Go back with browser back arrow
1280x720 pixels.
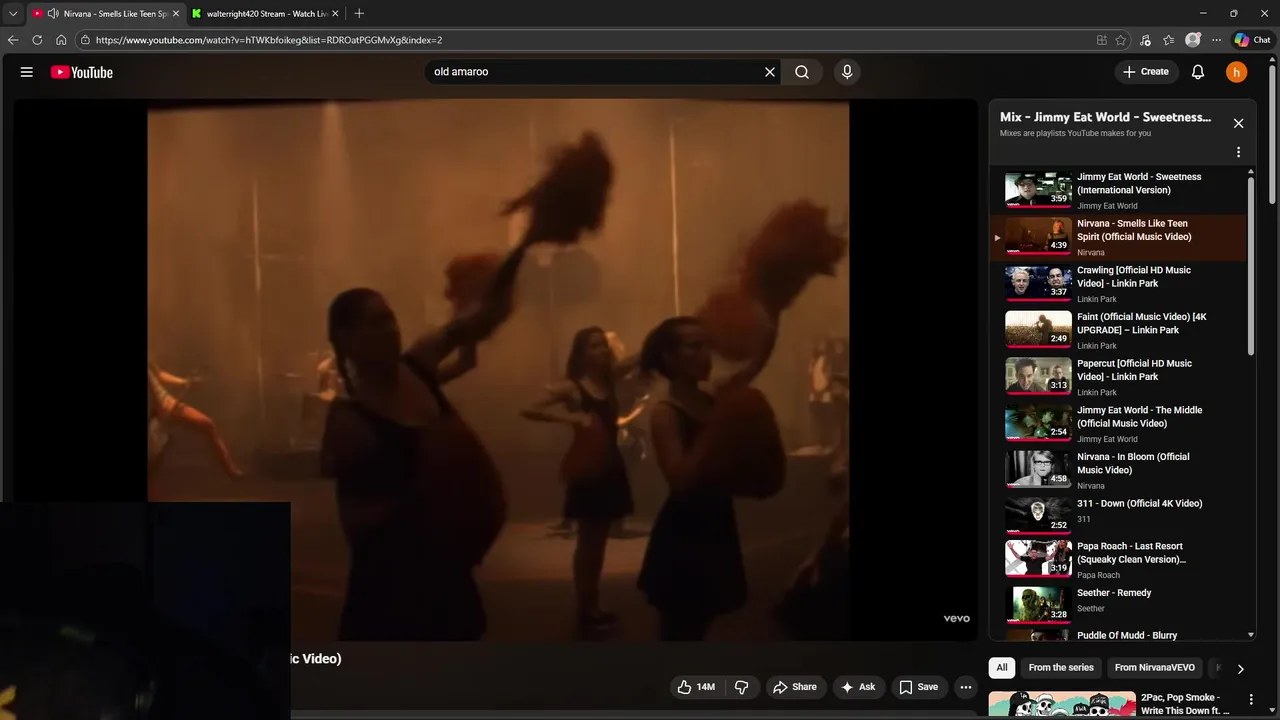[x=13, y=40]
